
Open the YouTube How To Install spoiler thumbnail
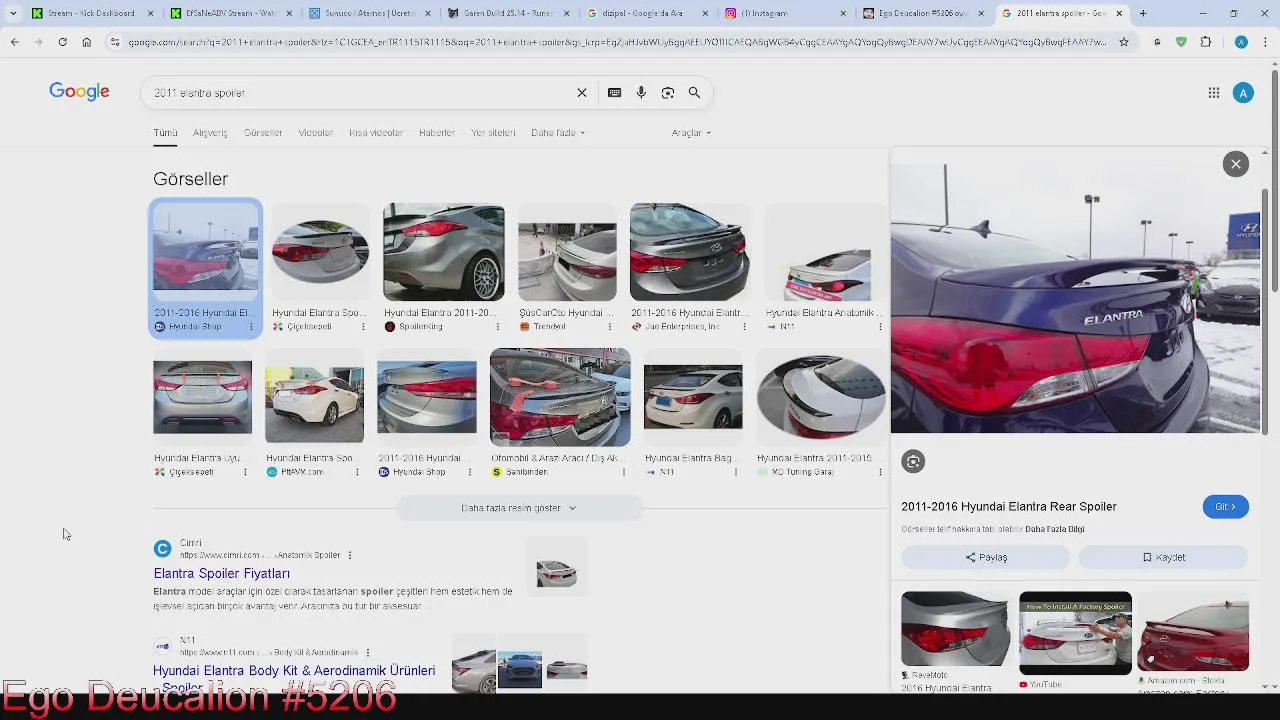[1075, 633]
